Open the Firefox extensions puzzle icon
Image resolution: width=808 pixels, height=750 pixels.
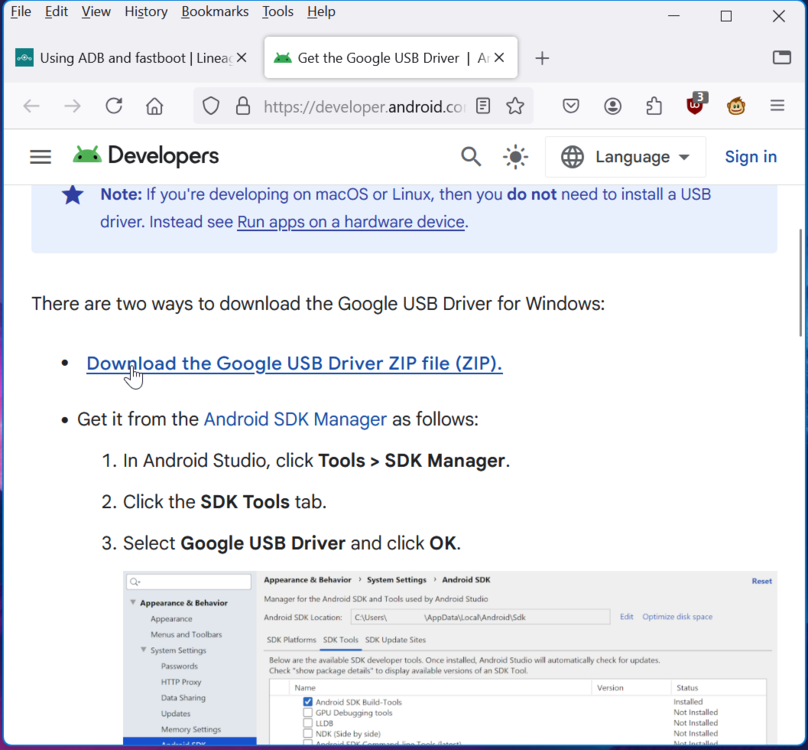653,105
